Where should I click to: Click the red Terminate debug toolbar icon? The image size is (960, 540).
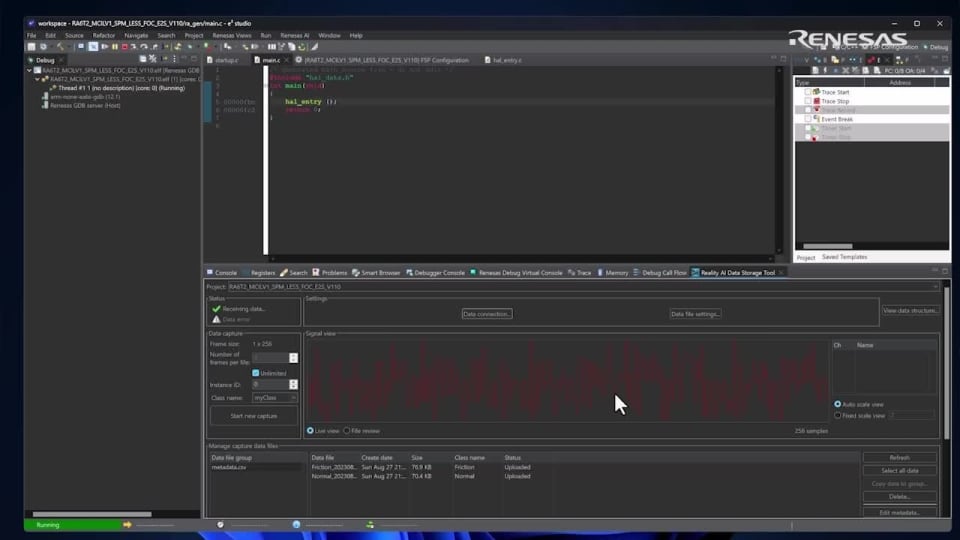124,47
